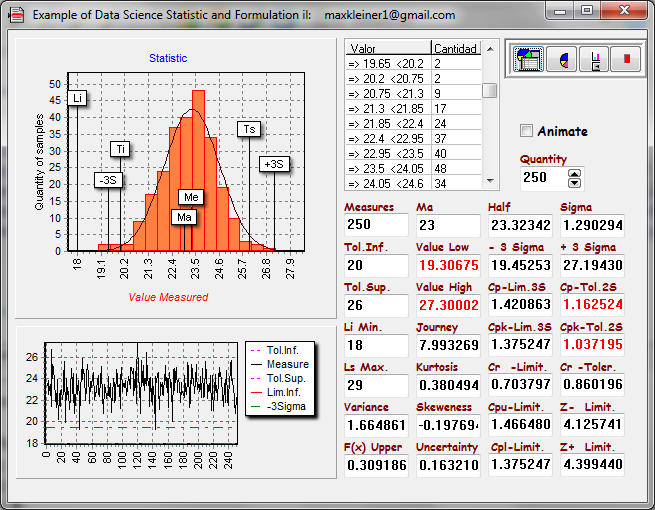Increase Quantity with the up arrow
The image size is (655, 510).
point(574,172)
